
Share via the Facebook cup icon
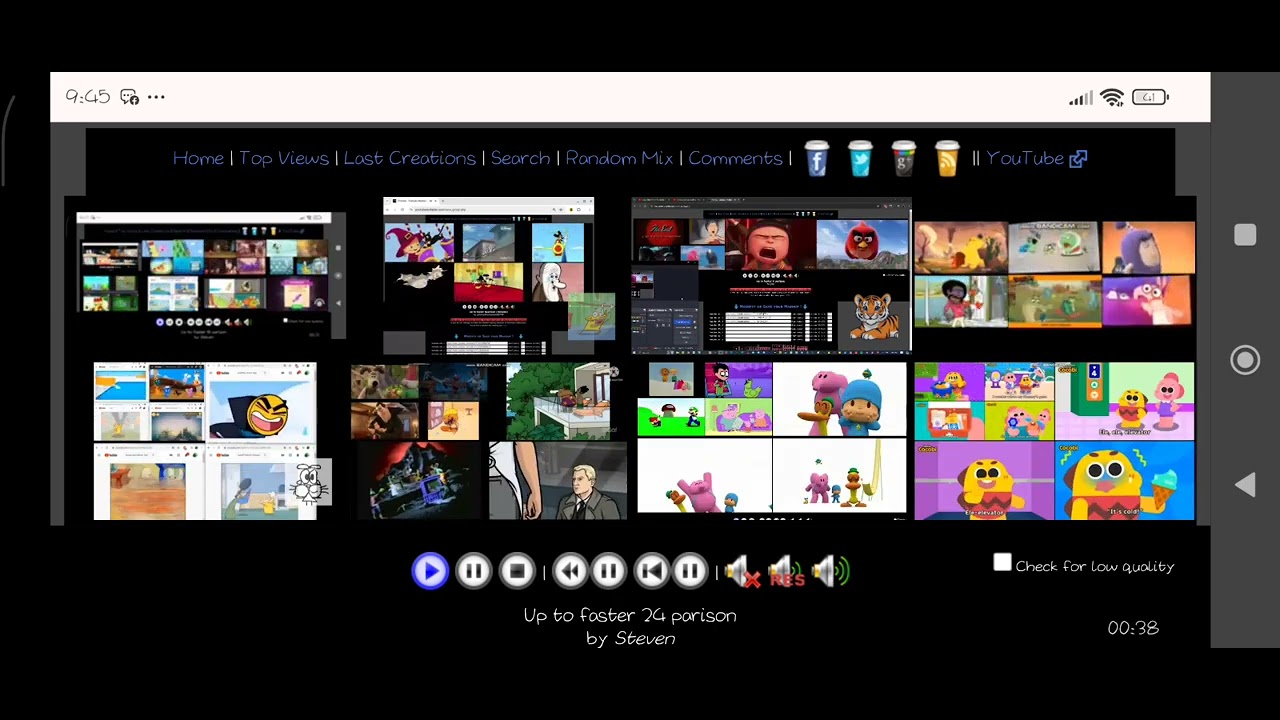point(817,158)
